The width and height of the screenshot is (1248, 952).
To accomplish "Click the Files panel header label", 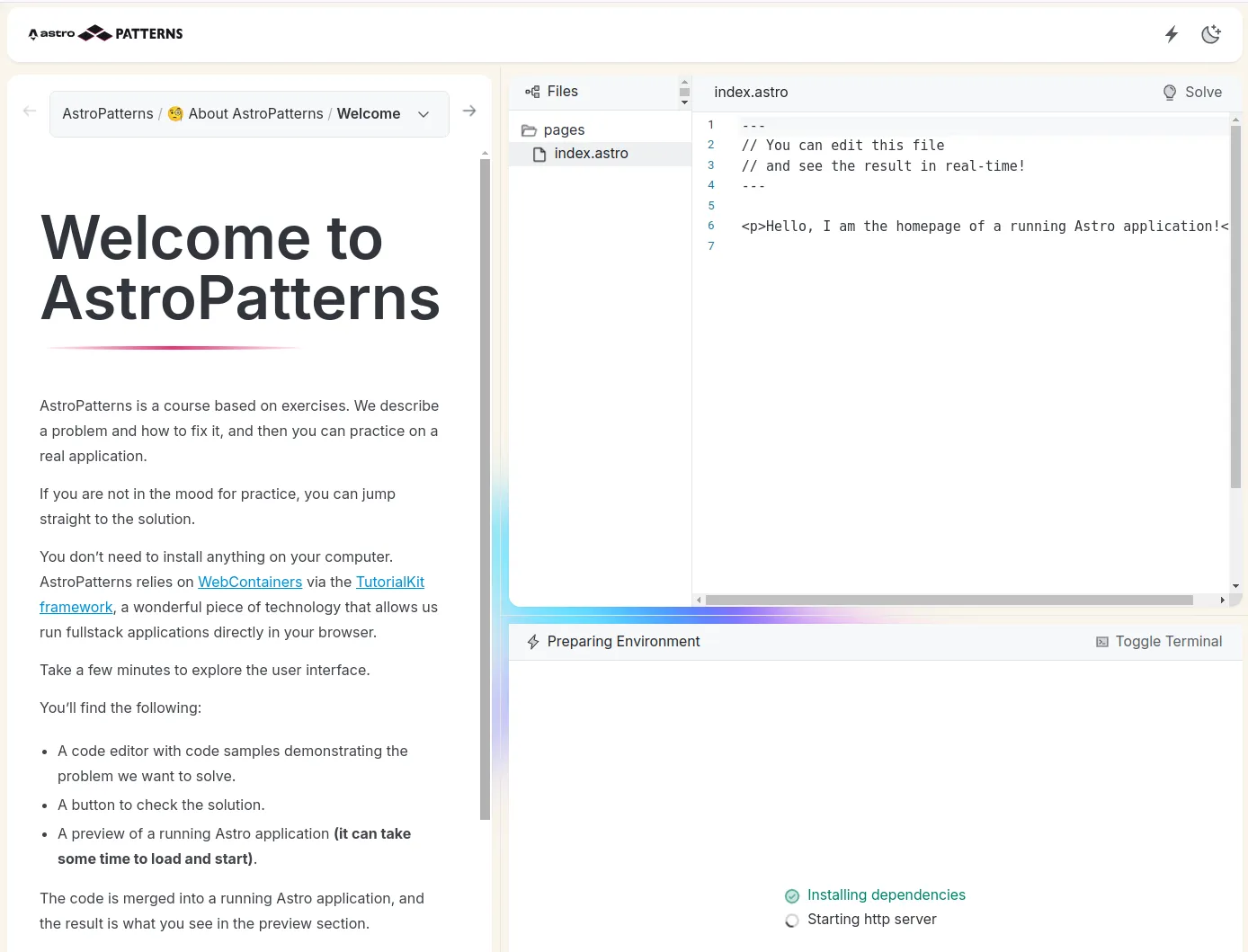I will 563,92.
